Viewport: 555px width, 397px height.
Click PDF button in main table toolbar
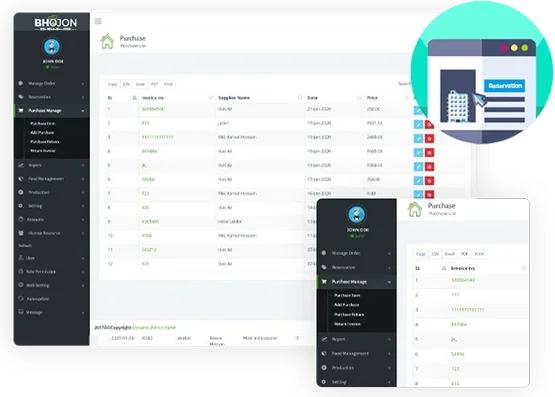[x=154, y=84]
